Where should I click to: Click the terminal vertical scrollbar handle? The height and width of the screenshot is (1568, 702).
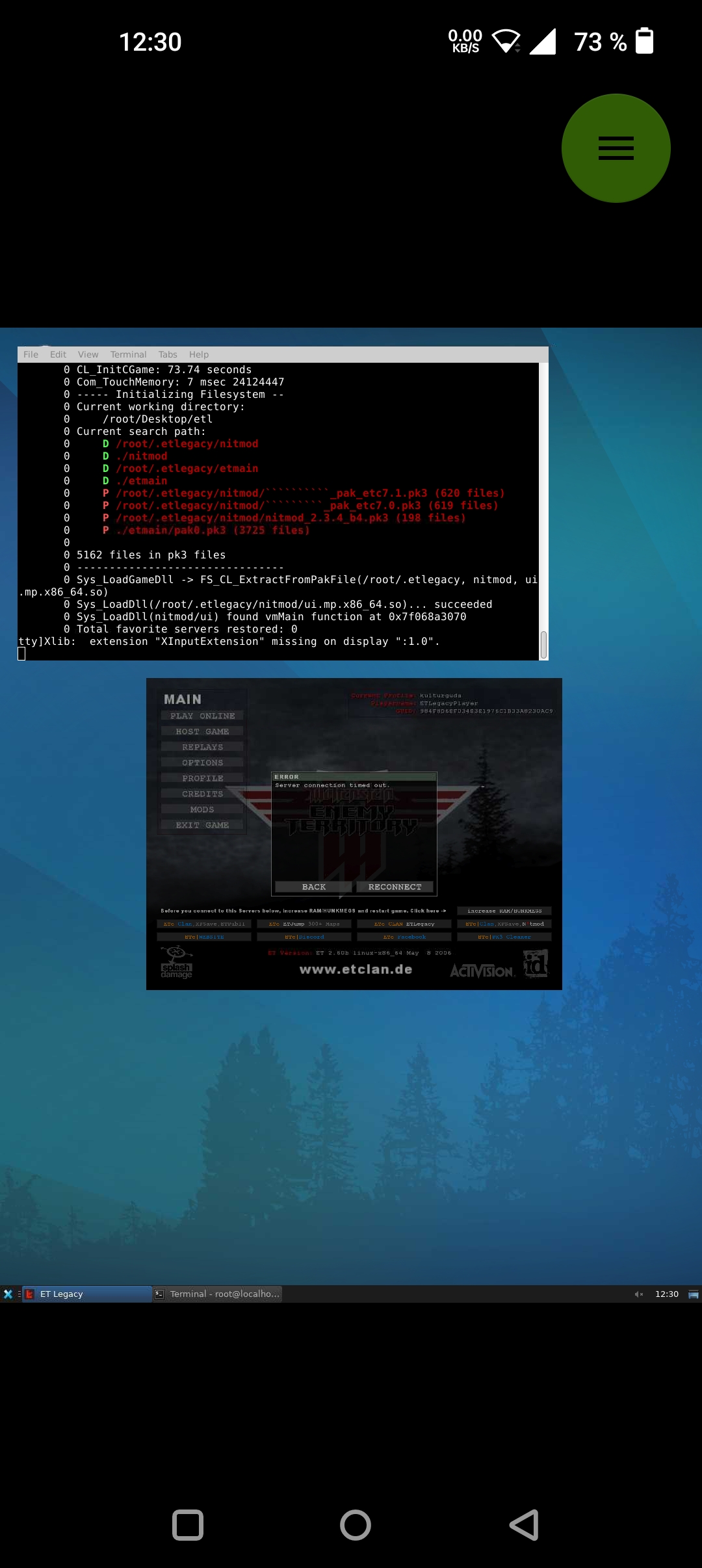pos(543,644)
